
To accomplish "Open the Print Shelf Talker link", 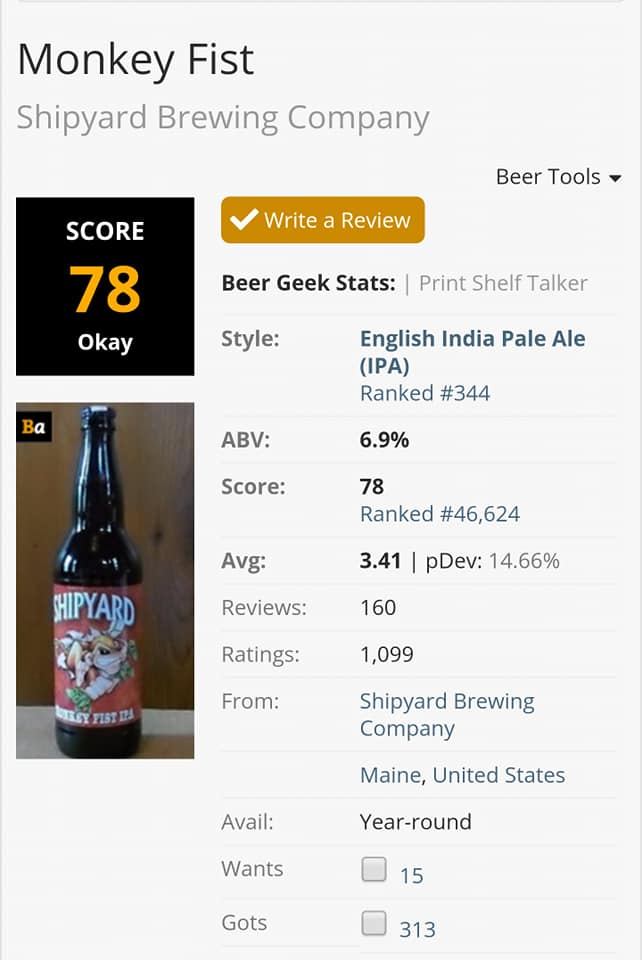I will (x=503, y=283).
